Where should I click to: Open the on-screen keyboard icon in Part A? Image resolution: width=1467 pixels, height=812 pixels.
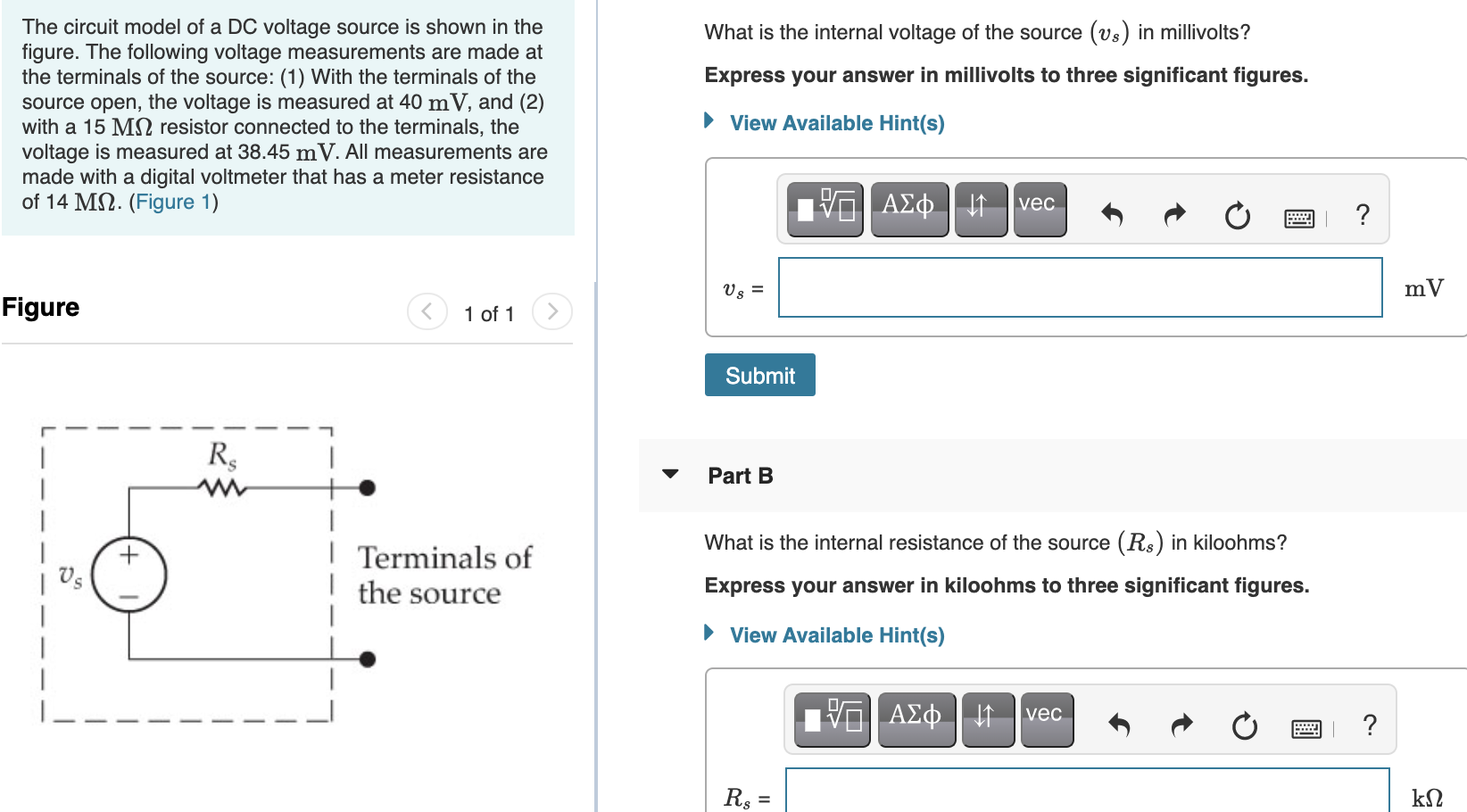[1298, 217]
